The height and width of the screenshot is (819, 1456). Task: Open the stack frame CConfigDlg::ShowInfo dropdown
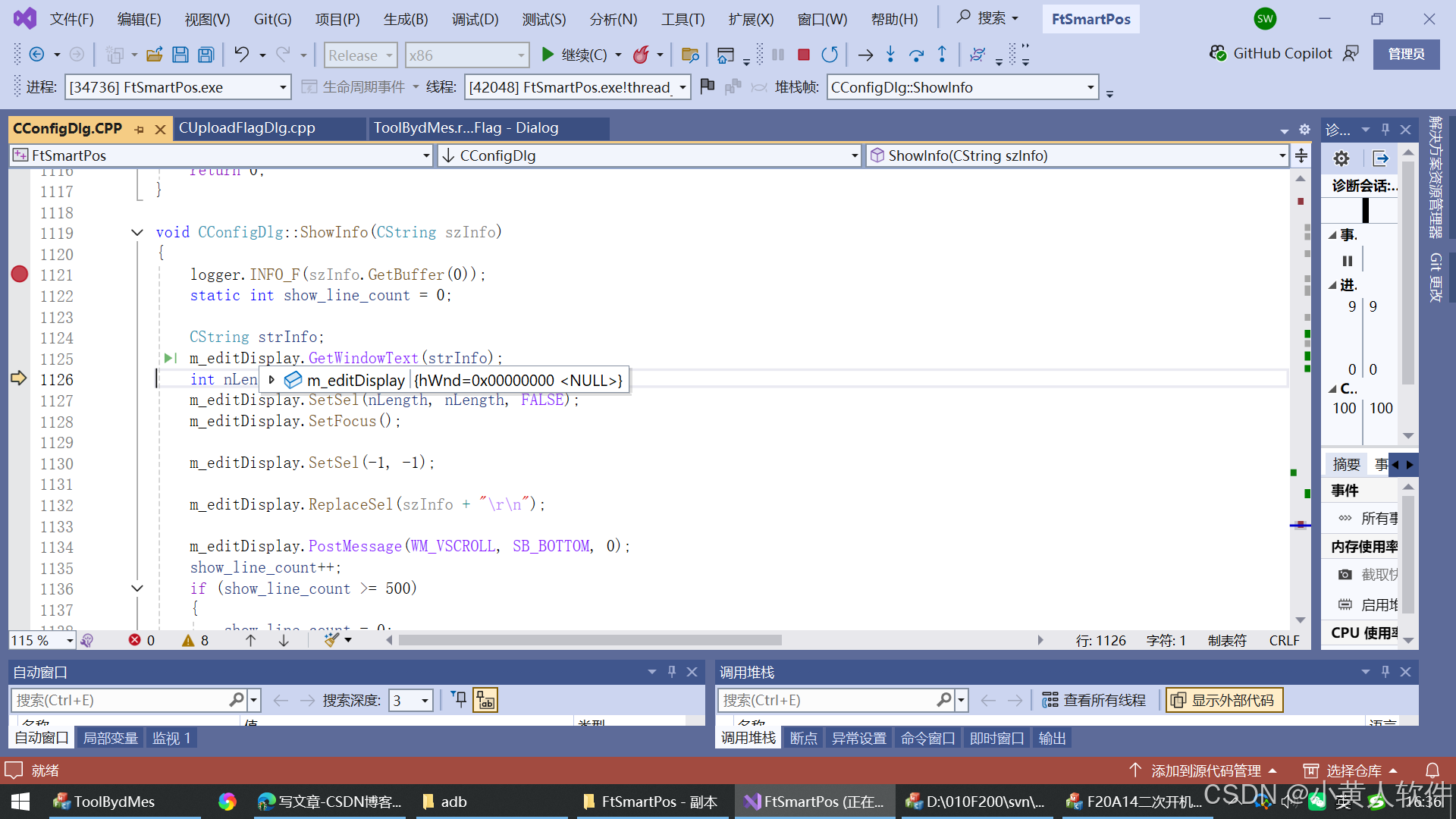click(1090, 87)
